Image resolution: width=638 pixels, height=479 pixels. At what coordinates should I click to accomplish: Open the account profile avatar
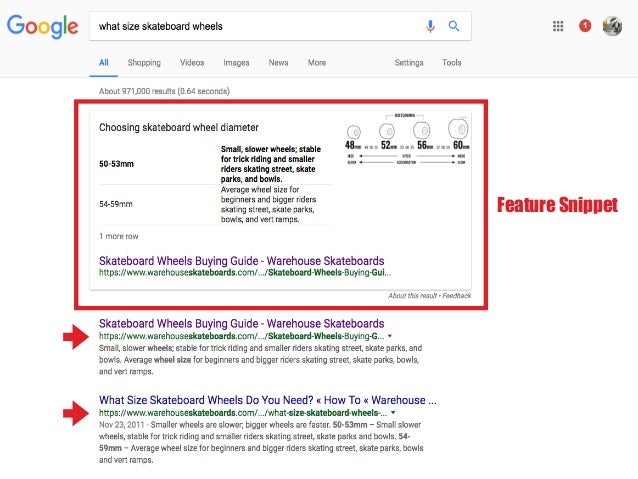612,26
